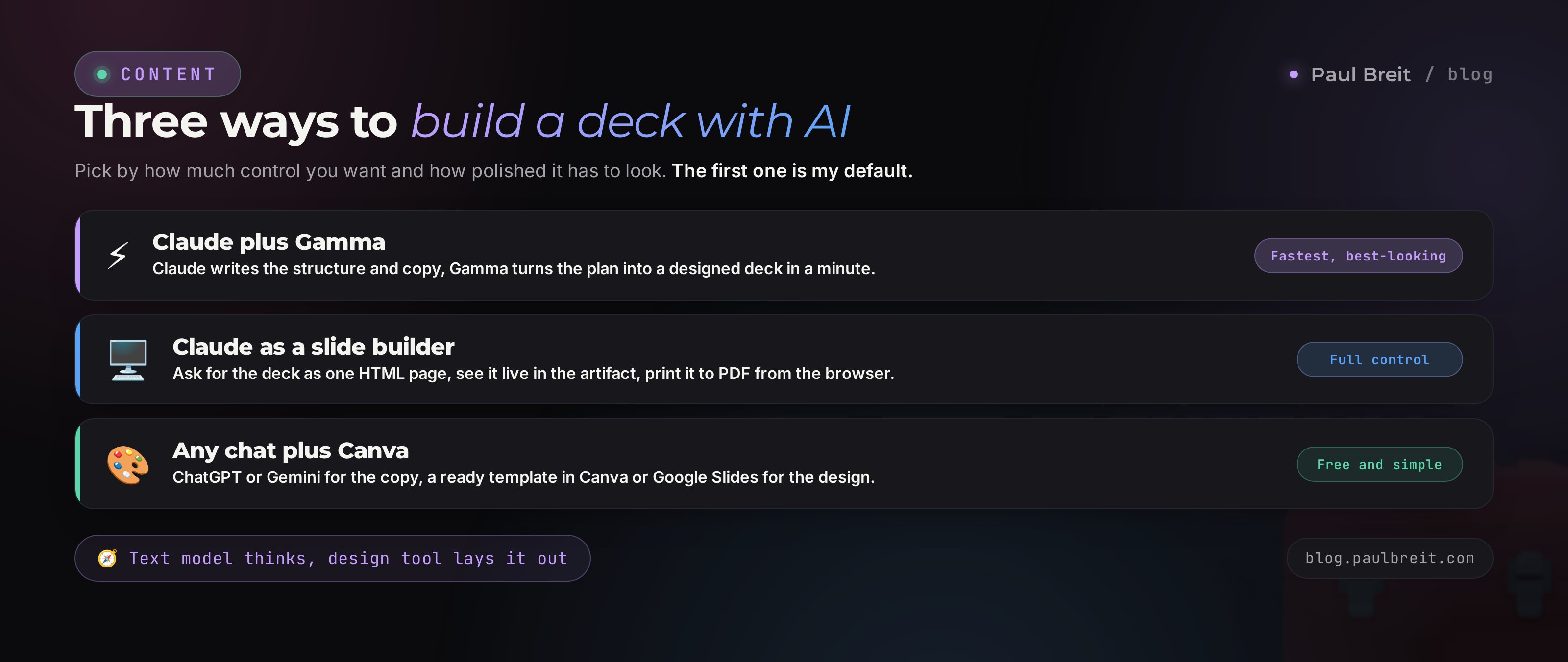Click the 'Free and simple' tag
The image size is (1568, 662).
1379,464
